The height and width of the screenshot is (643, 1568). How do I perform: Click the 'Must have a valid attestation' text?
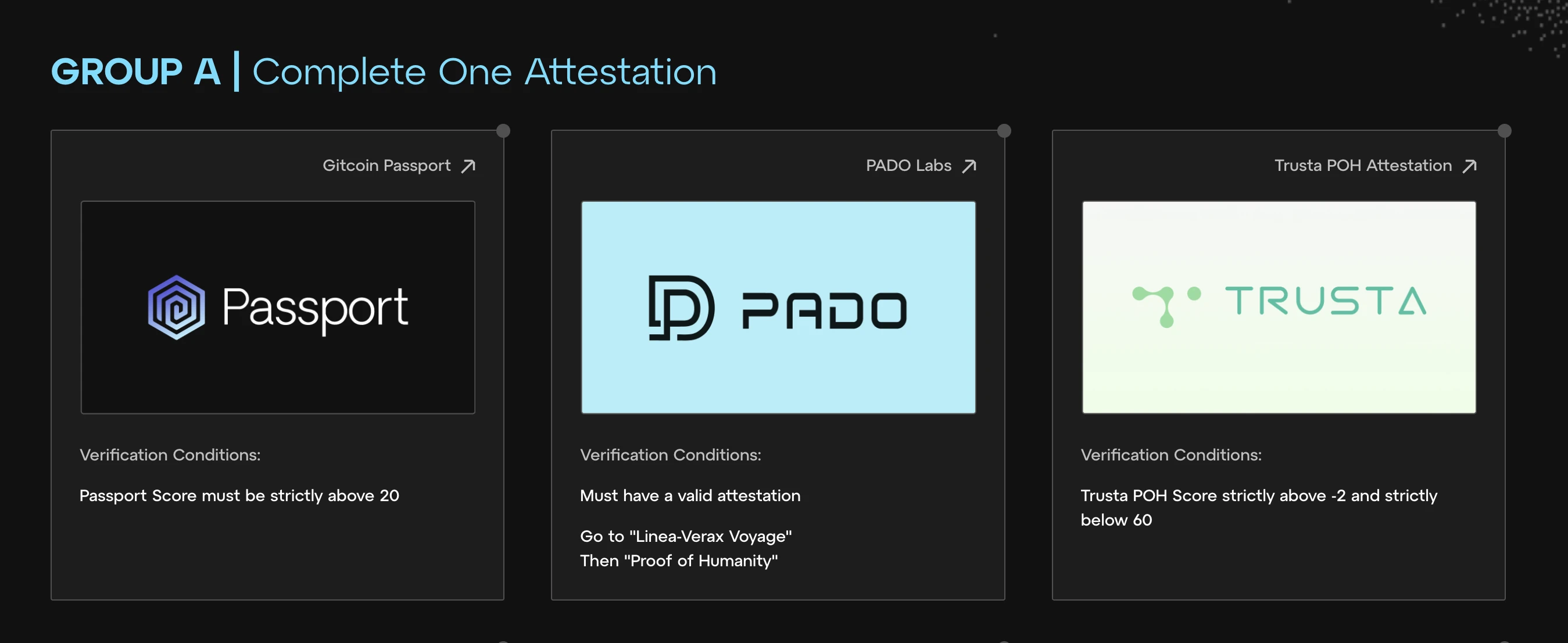[690, 496]
